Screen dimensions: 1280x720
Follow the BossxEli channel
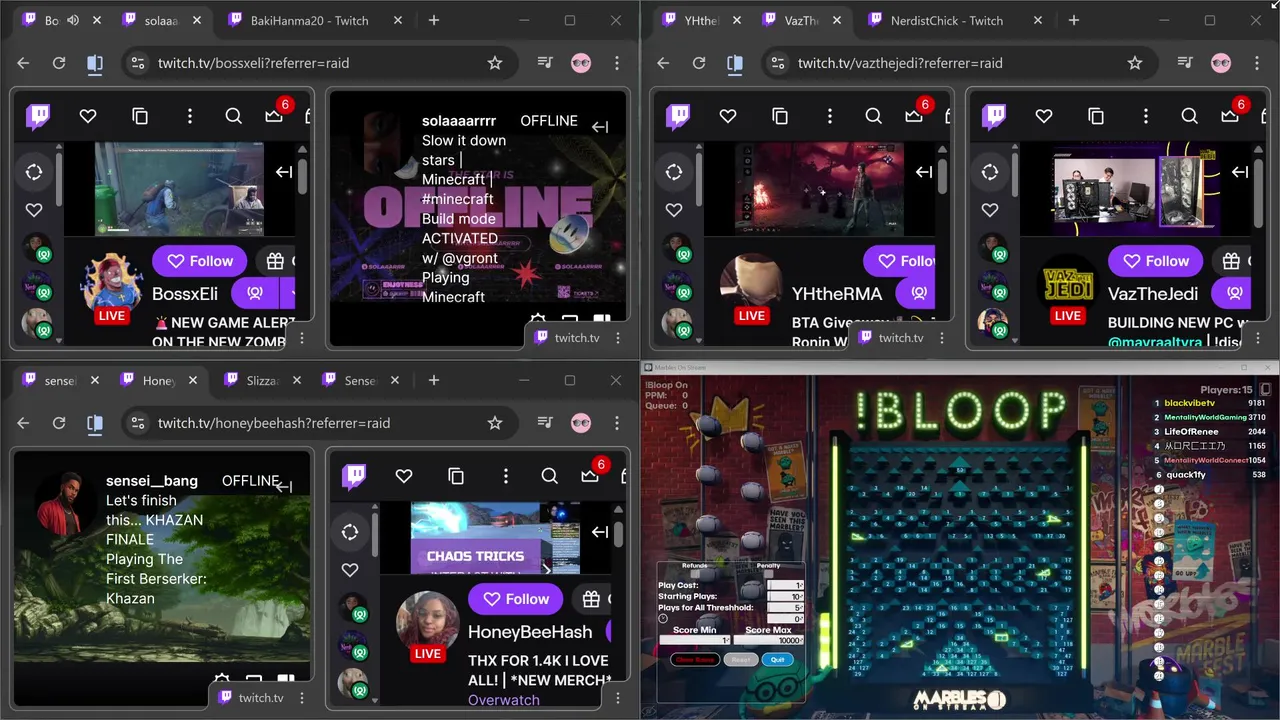pyautogui.click(x=200, y=261)
